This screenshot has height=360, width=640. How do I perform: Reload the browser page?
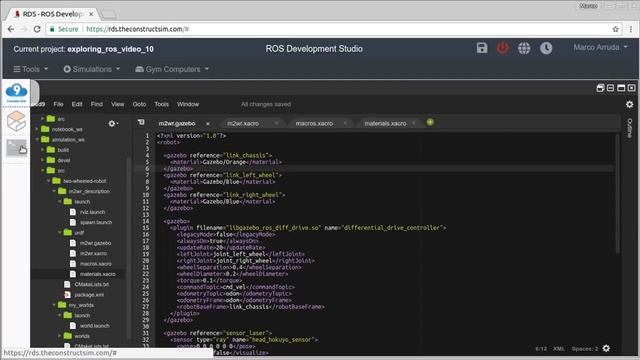(37, 29)
